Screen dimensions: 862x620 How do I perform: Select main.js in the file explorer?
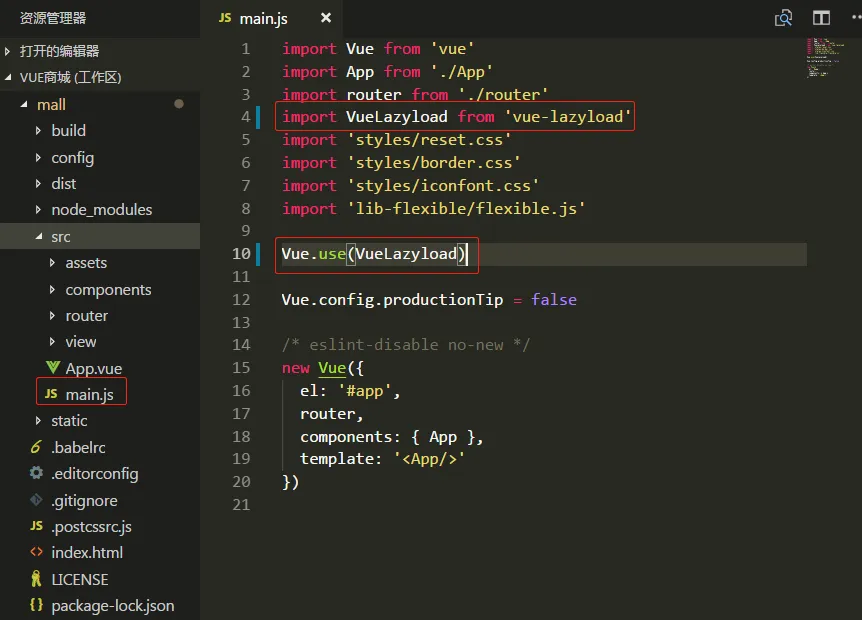point(89,395)
